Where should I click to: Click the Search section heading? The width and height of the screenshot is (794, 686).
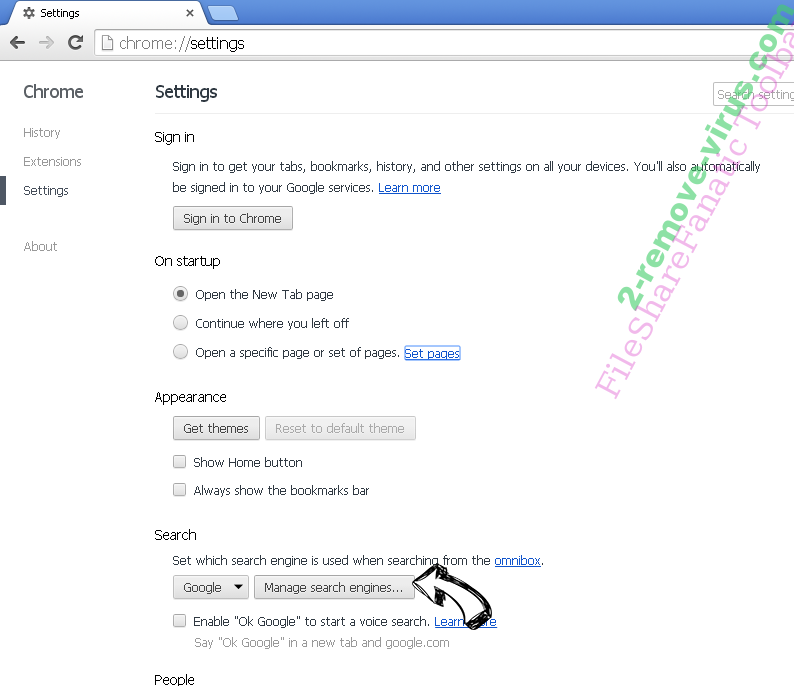[175, 535]
